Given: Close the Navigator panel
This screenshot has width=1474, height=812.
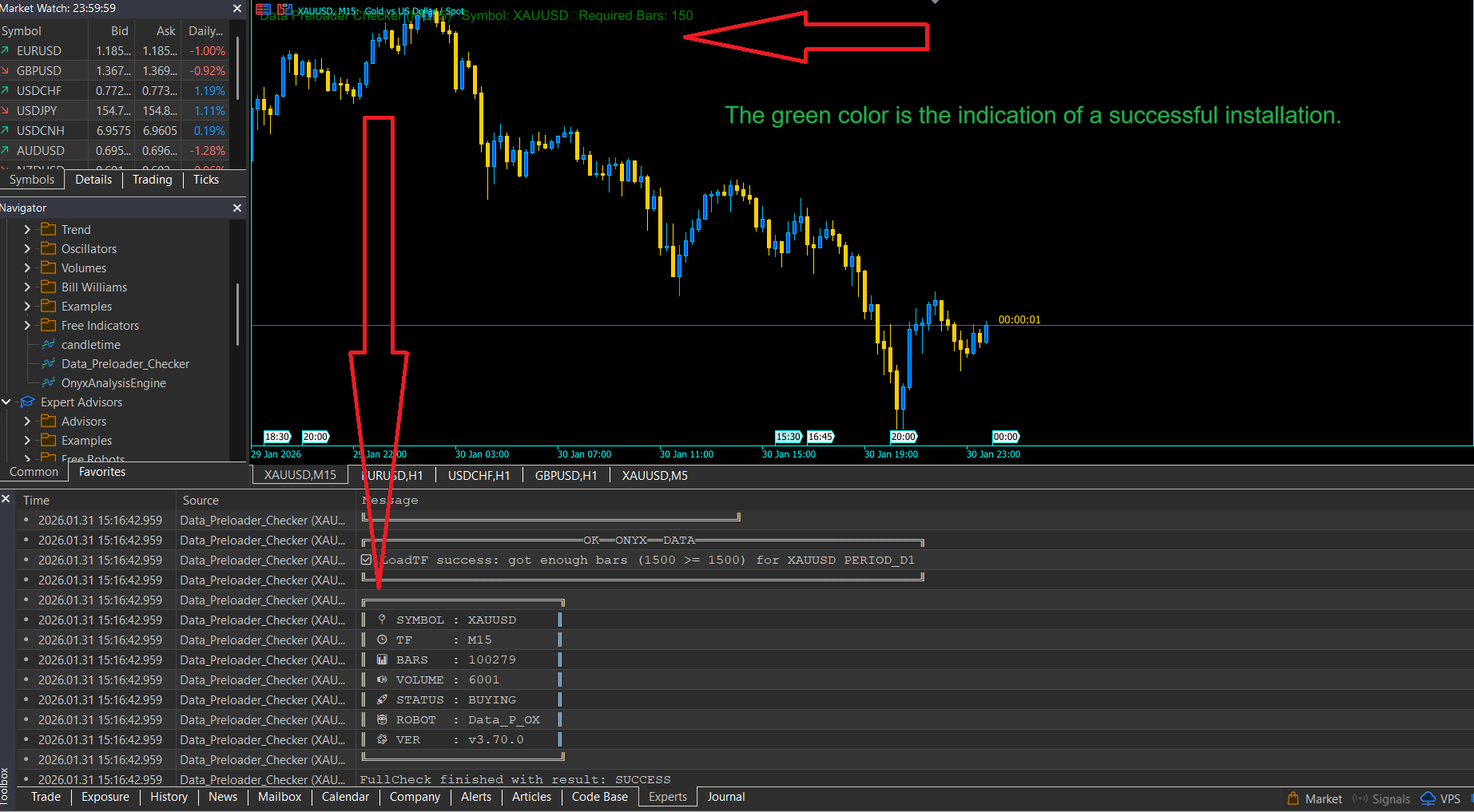Looking at the screenshot, I should tap(237, 208).
